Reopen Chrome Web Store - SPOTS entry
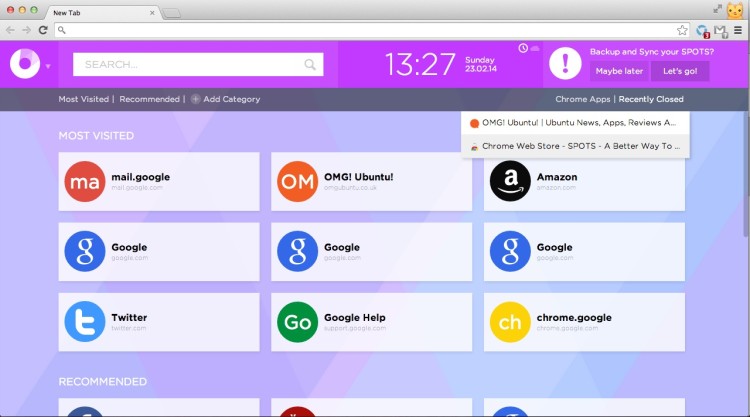750x417 pixels. [575, 146]
